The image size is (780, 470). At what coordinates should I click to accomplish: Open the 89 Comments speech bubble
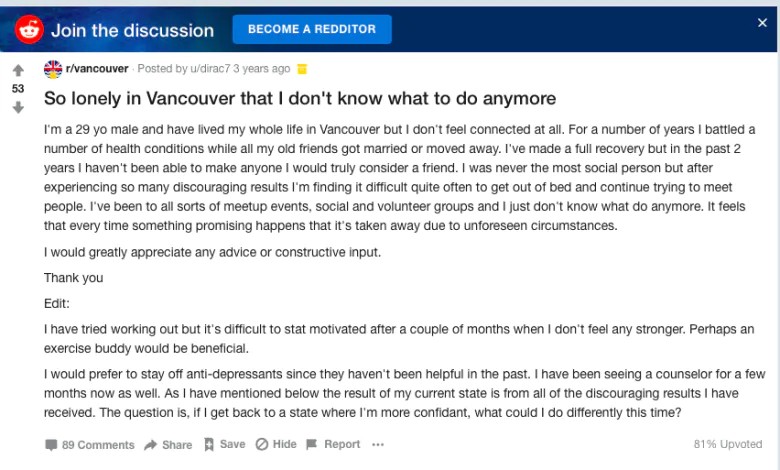point(51,445)
